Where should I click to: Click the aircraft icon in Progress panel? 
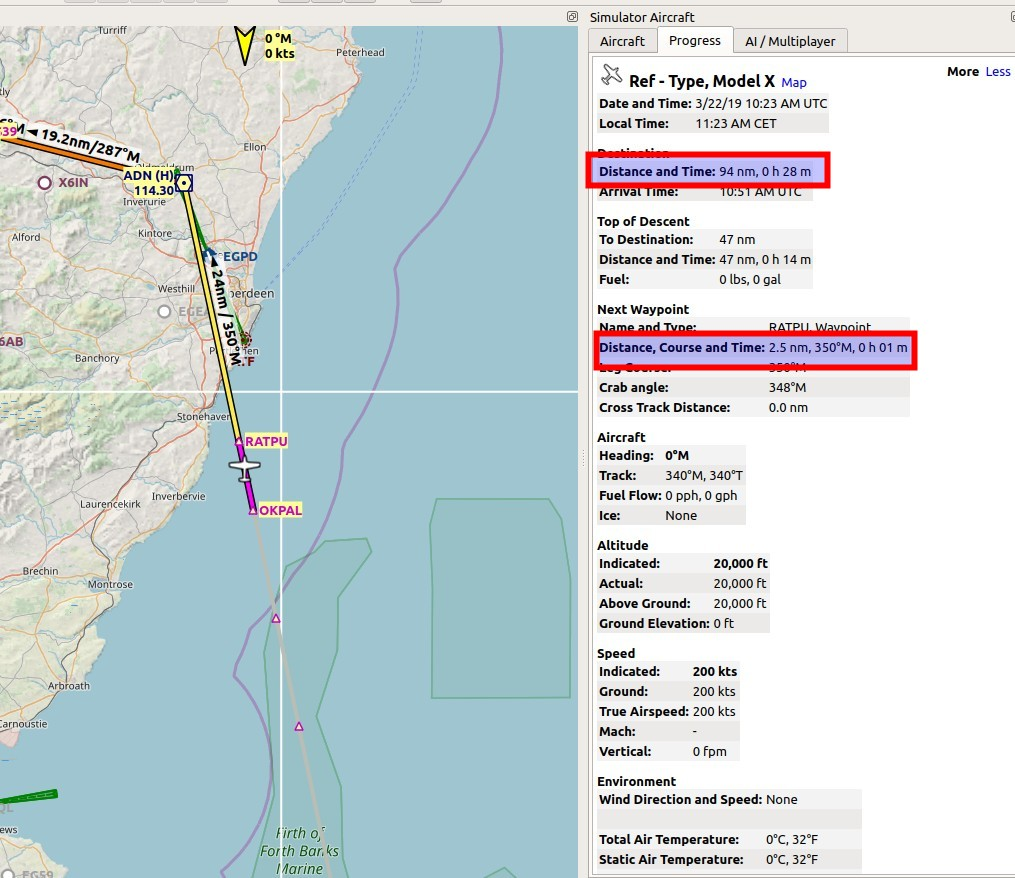[611, 75]
